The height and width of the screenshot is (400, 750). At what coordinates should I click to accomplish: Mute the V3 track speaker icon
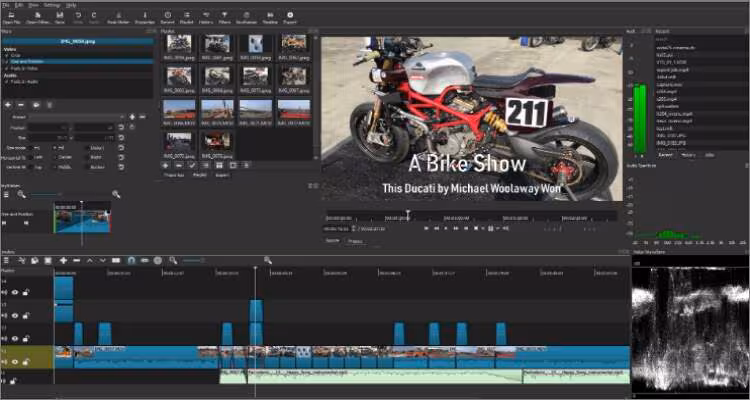click(4, 316)
